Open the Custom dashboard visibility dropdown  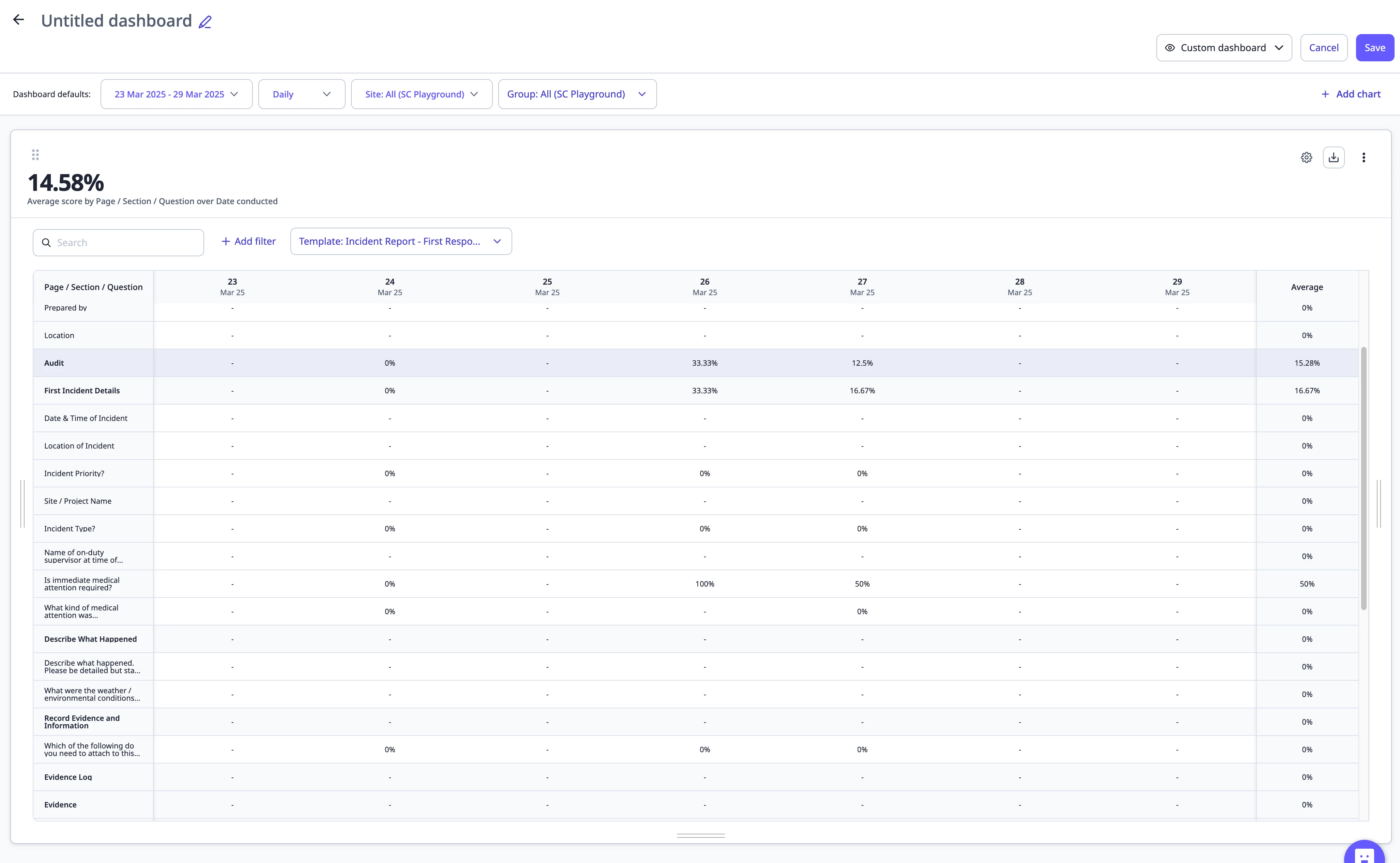point(1224,48)
